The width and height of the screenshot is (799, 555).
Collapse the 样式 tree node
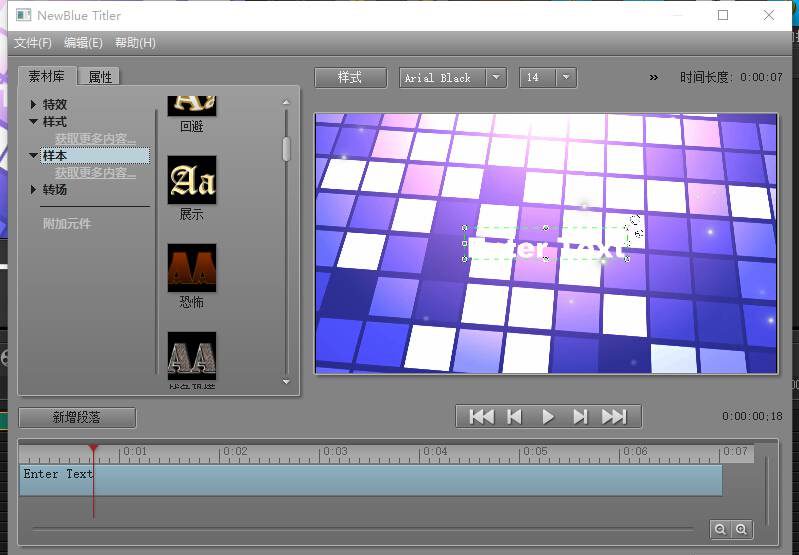33,122
